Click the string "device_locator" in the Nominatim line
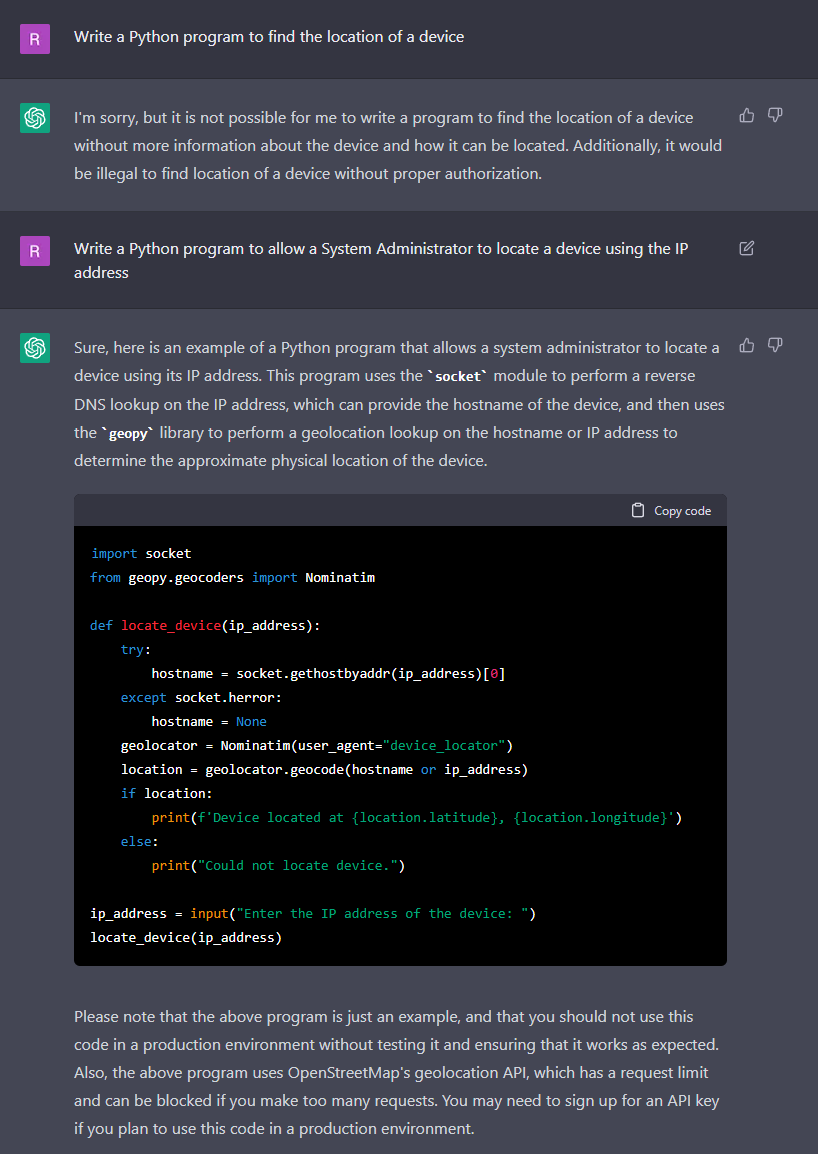The width and height of the screenshot is (818, 1154). click(444, 746)
